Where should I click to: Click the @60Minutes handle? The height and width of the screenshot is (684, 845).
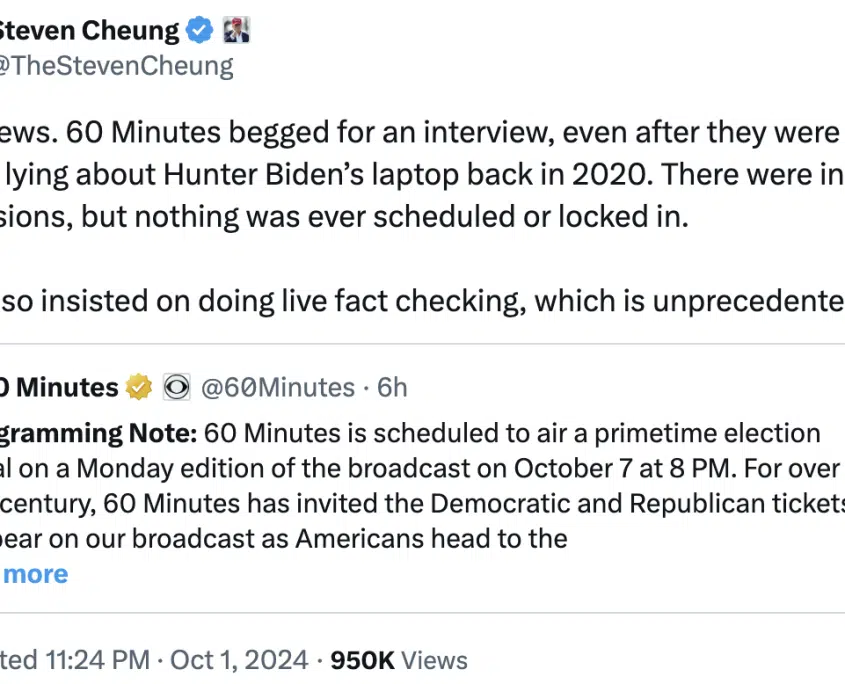(x=278, y=387)
